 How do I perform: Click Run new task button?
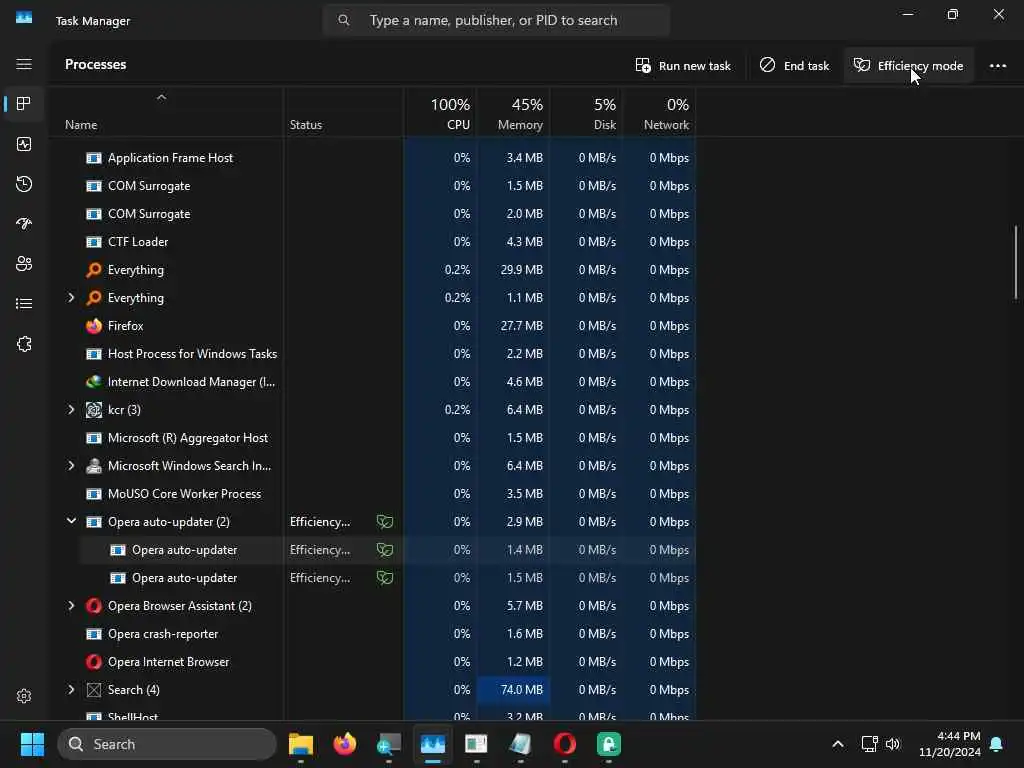tap(683, 65)
